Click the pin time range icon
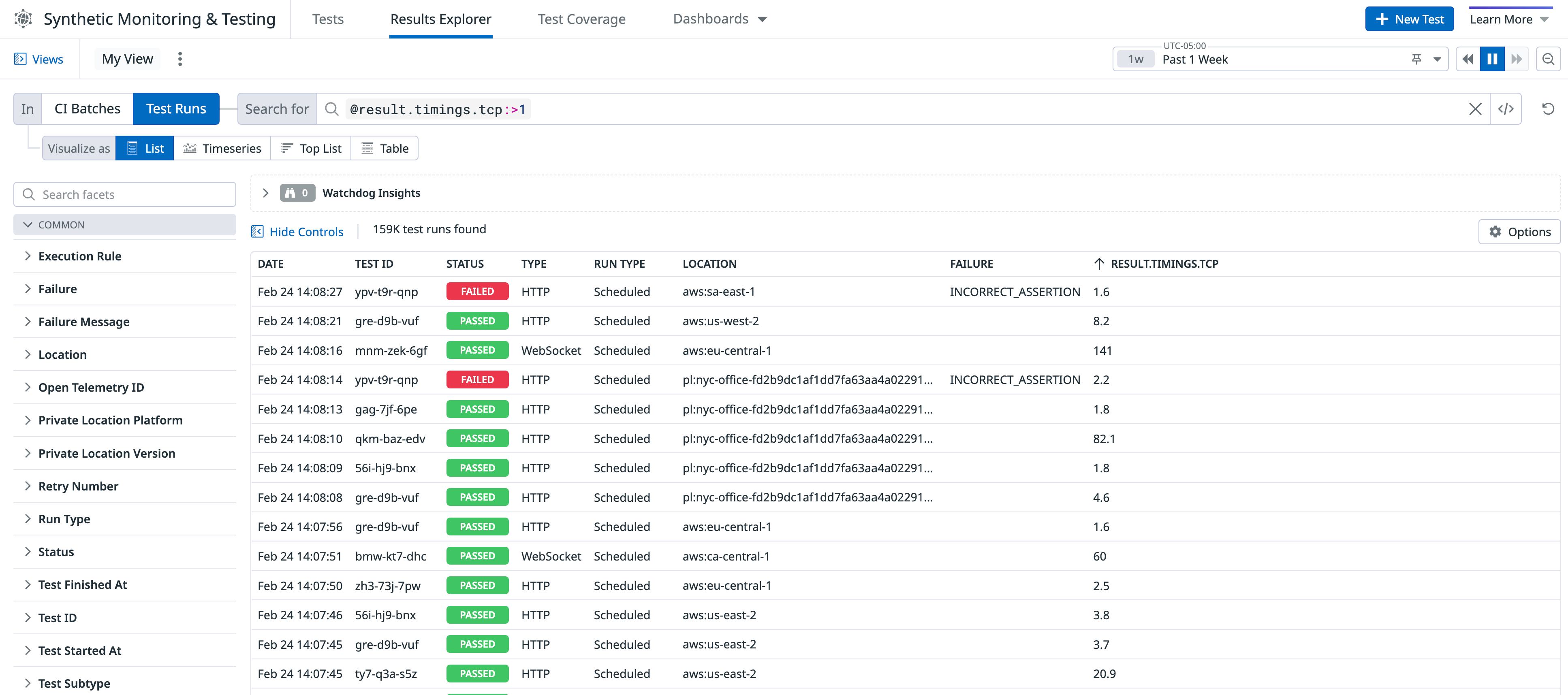 [x=1416, y=59]
